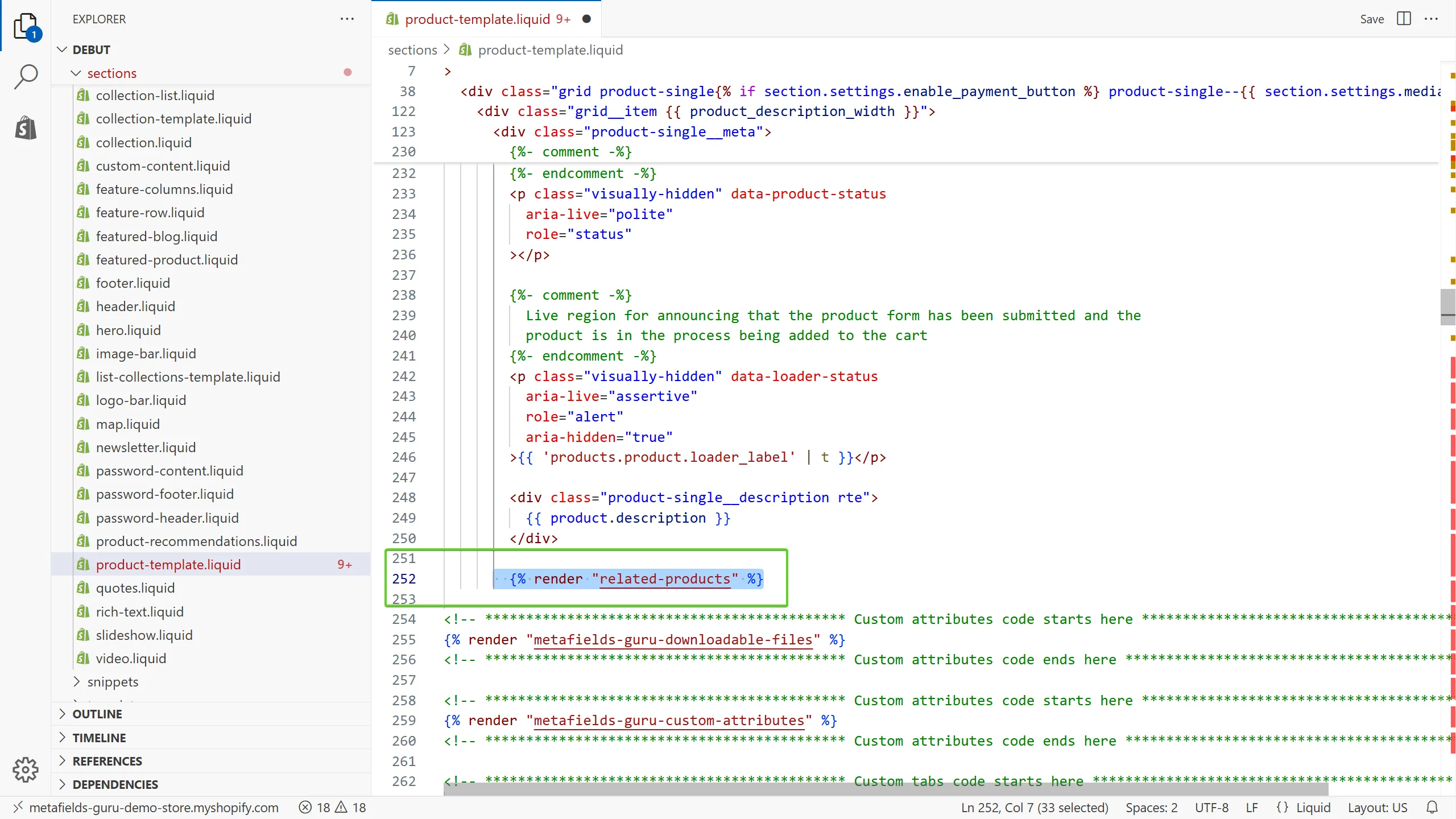Open password-content.liquid file
The height and width of the screenshot is (819, 1456).
[x=169, y=470]
